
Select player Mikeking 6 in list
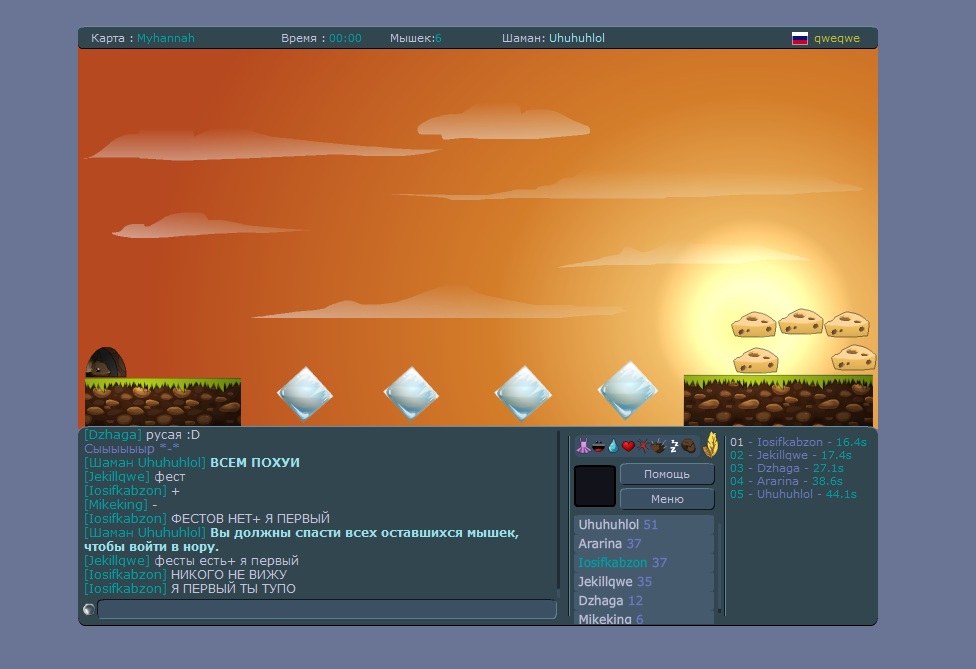(643, 619)
